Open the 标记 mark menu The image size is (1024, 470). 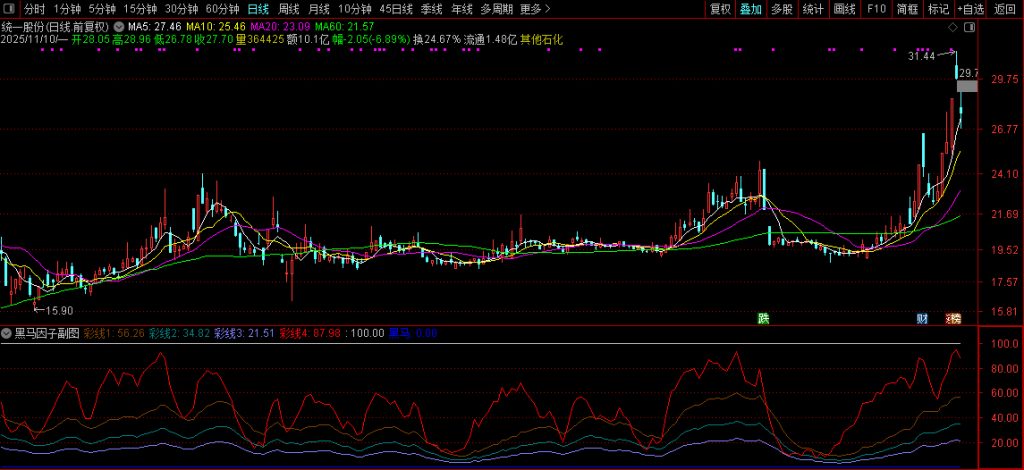(938, 9)
